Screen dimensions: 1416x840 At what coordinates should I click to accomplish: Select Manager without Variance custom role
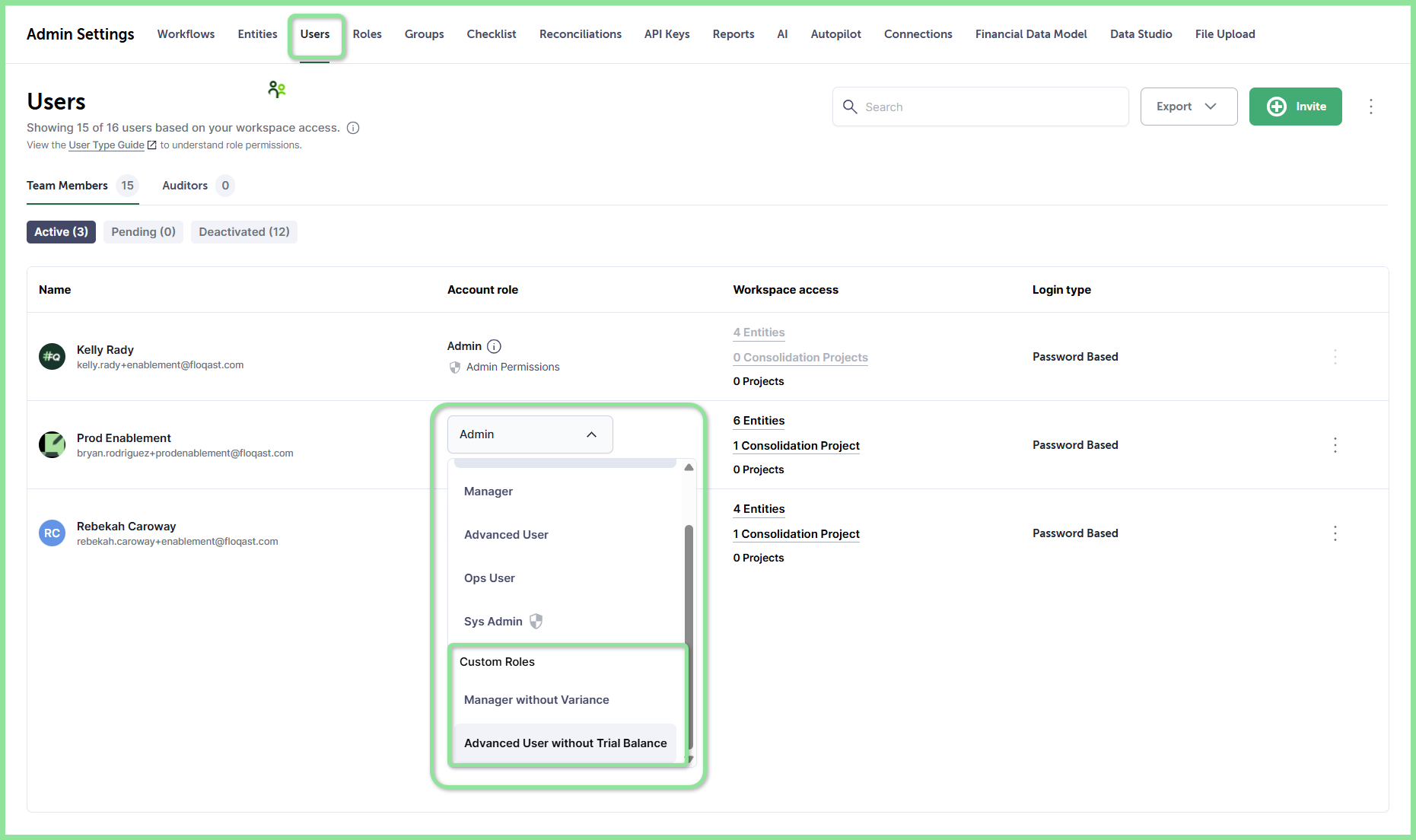(x=565, y=700)
